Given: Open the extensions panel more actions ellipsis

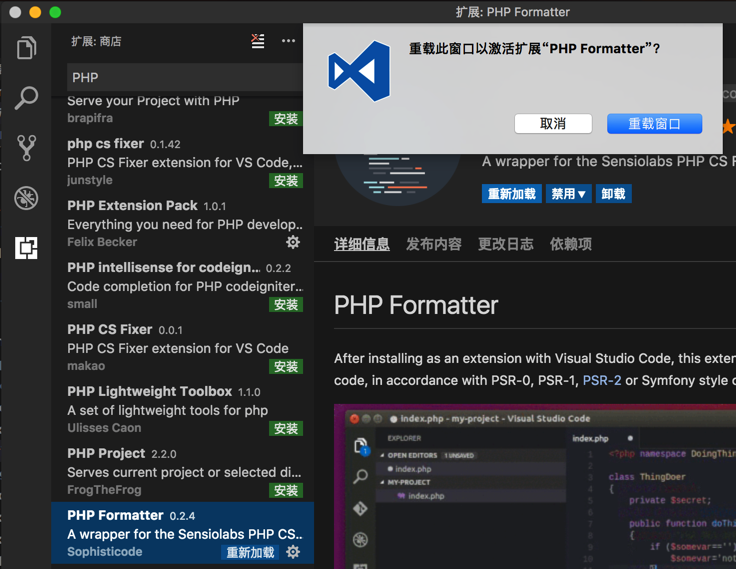Looking at the screenshot, I should tap(288, 41).
